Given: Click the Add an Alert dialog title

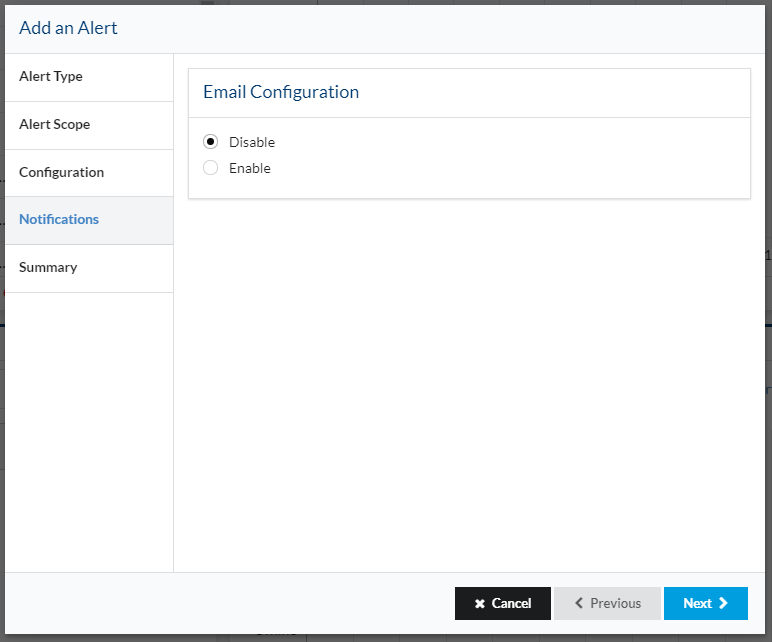Looking at the screenshot, I should [68, 28].
